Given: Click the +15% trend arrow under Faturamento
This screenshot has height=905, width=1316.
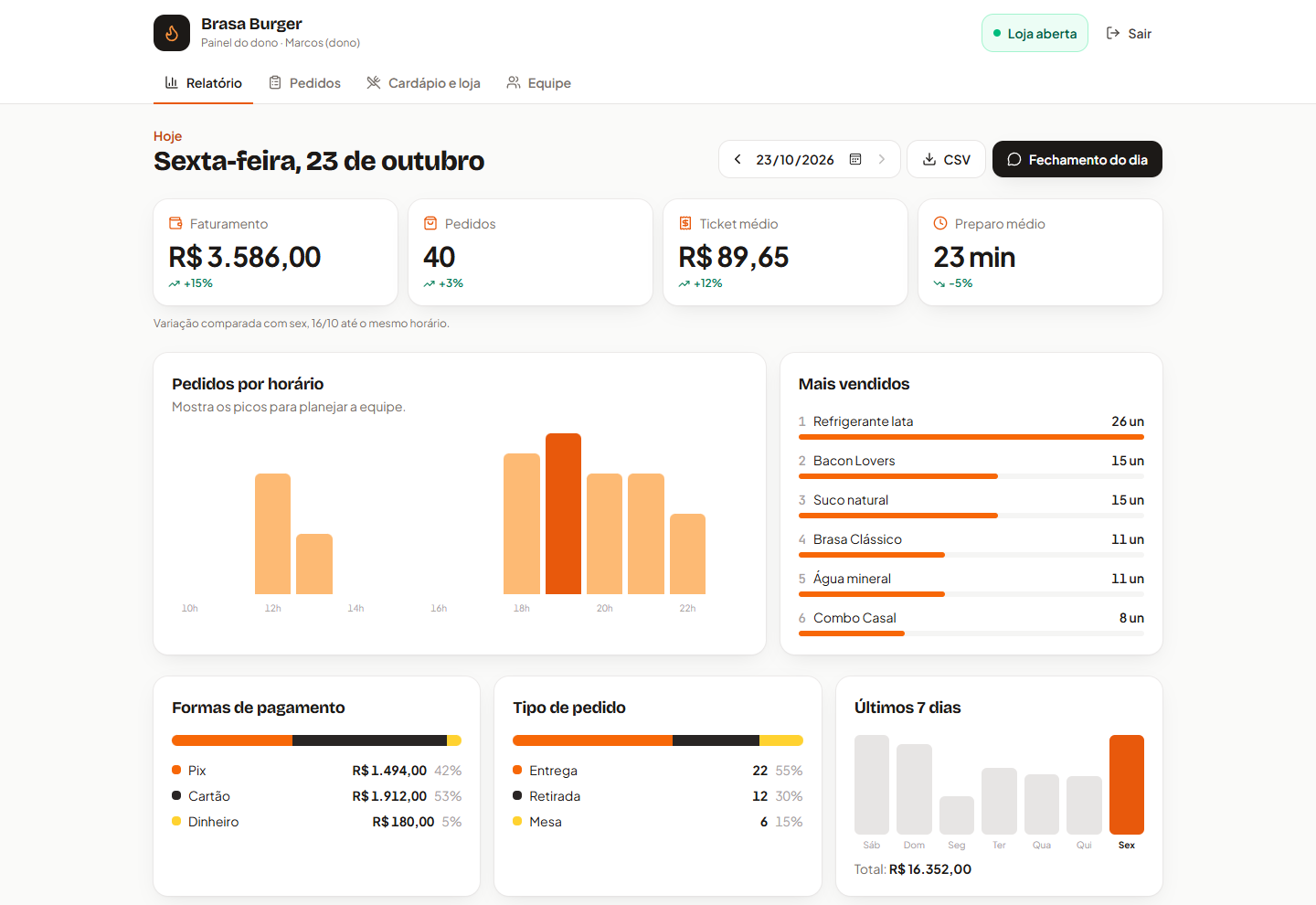Looking at the screenshot, I should pyautogui.click(x=174, y=283).
